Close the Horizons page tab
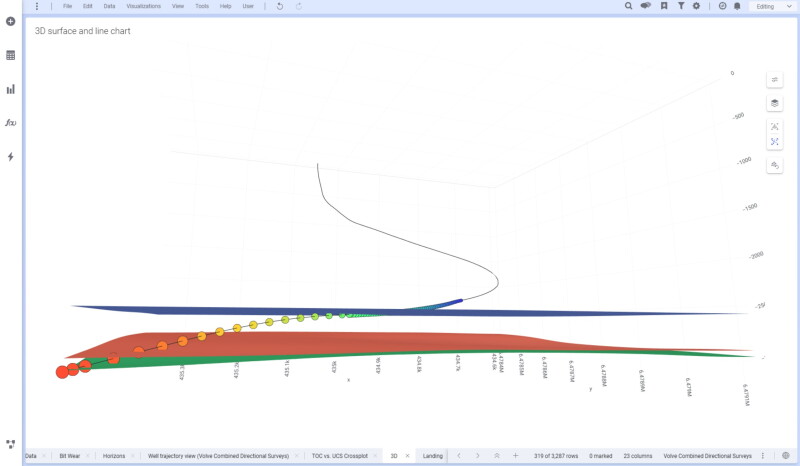The image size is (800, 466). [x=133, y=456]
